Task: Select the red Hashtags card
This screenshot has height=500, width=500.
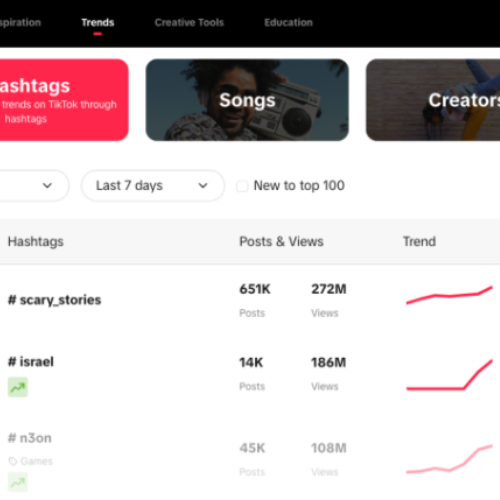Action: tap(63, 100)
